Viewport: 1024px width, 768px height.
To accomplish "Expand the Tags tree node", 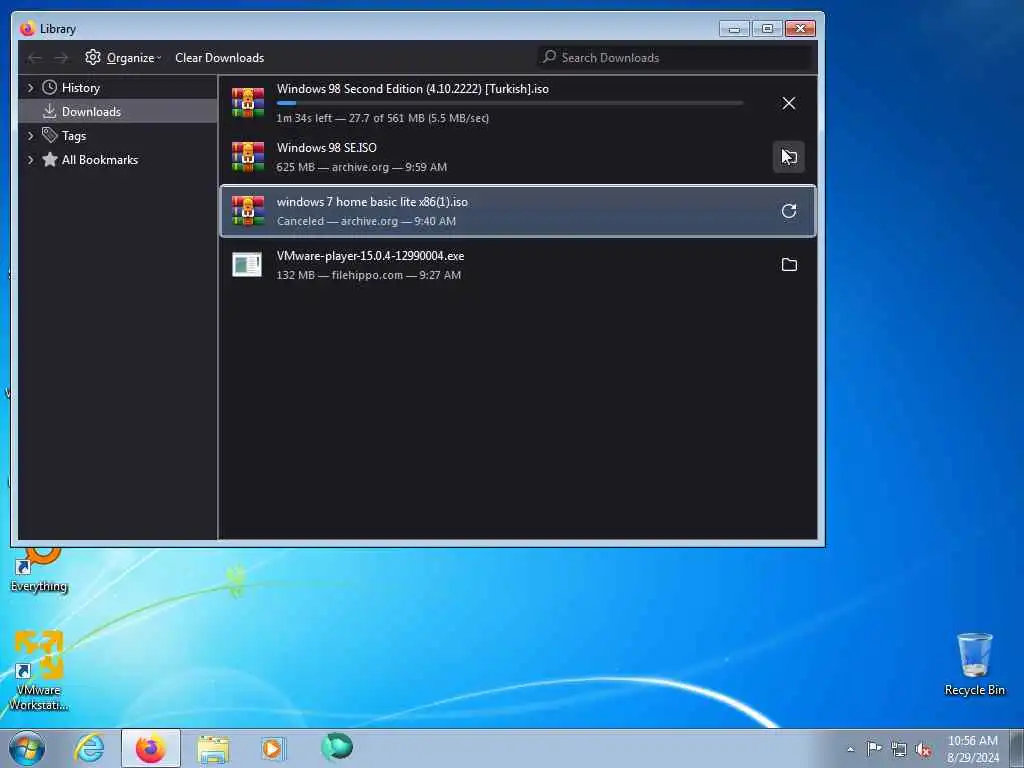I will tap(30, 135).
